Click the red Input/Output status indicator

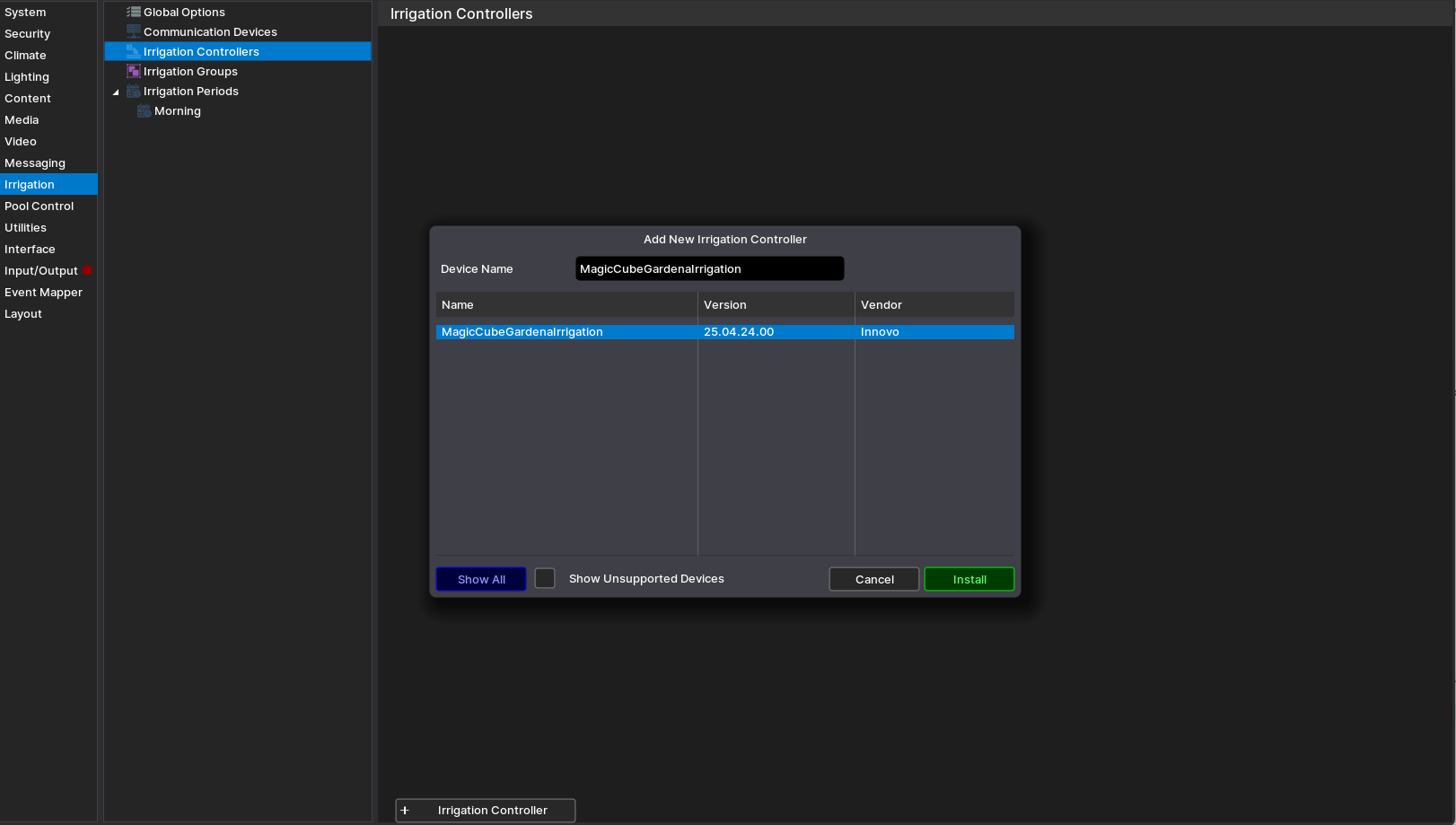pos(87,270)
